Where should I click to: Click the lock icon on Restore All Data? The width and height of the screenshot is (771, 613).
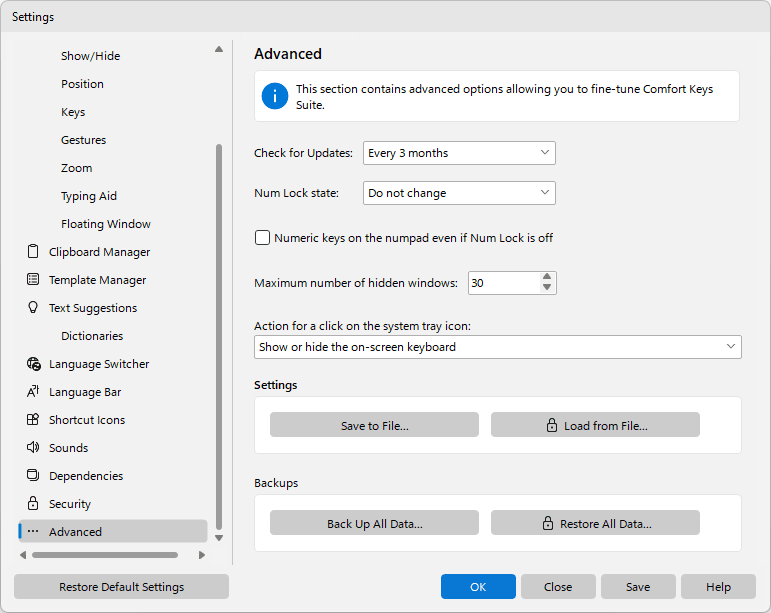(548, 523)
